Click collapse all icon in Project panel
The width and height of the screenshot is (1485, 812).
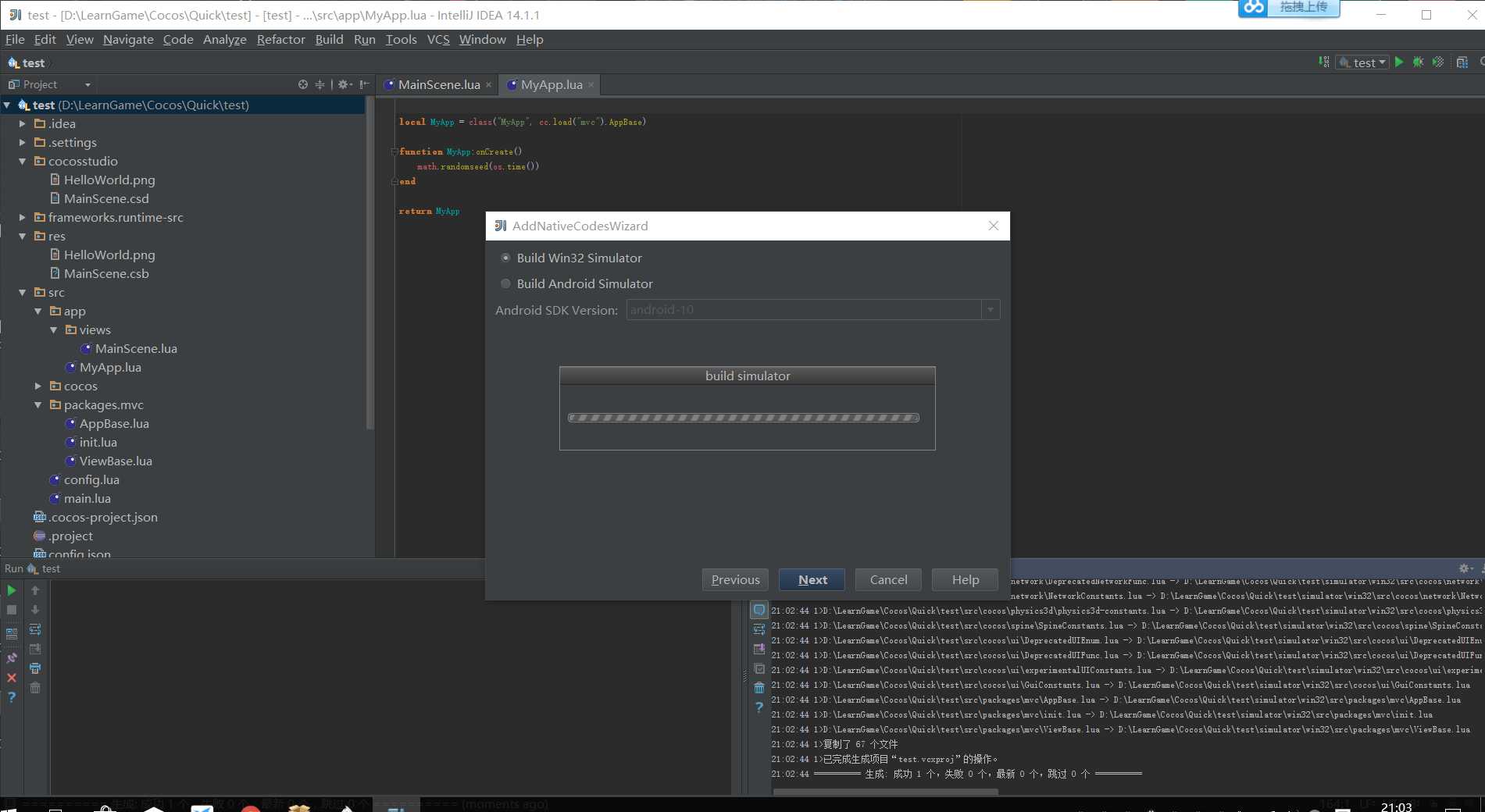pos(319,84)
